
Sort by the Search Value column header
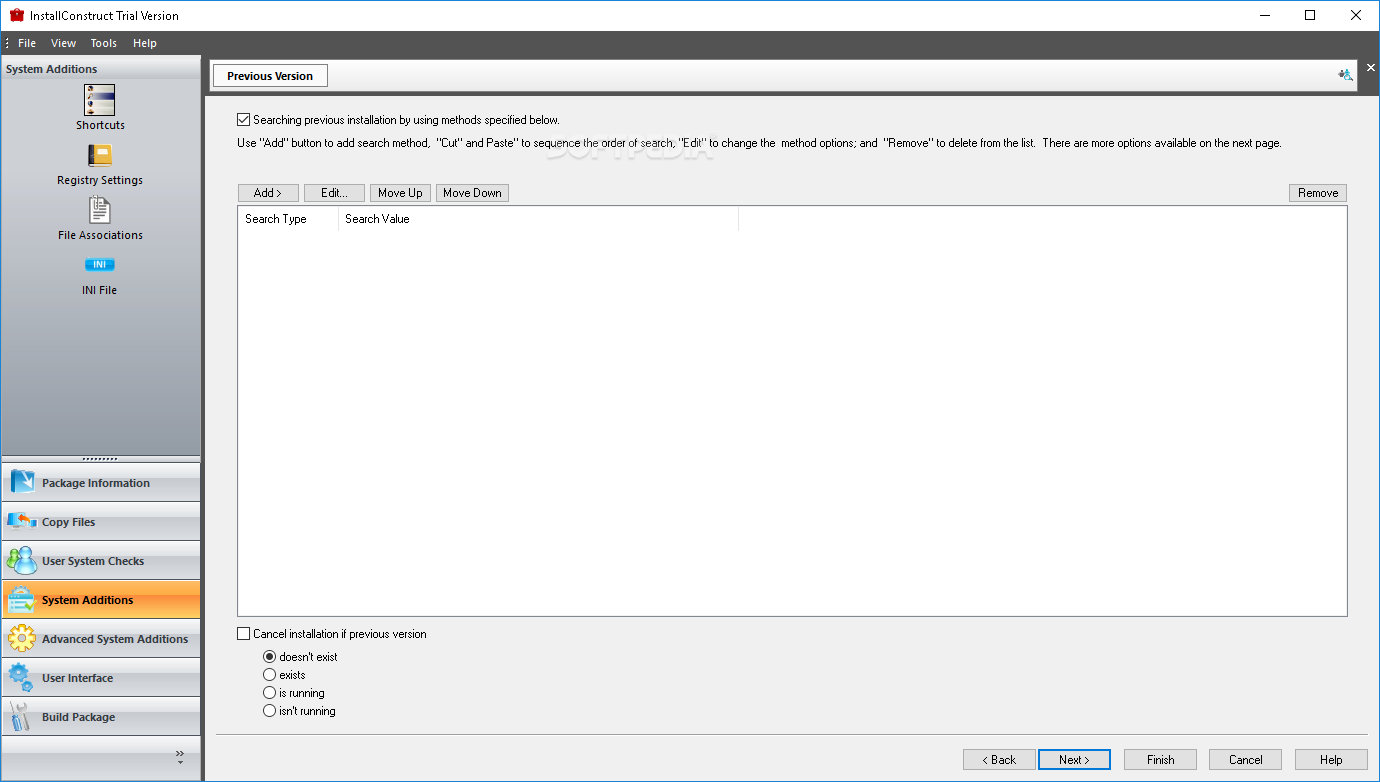[538, 219]
